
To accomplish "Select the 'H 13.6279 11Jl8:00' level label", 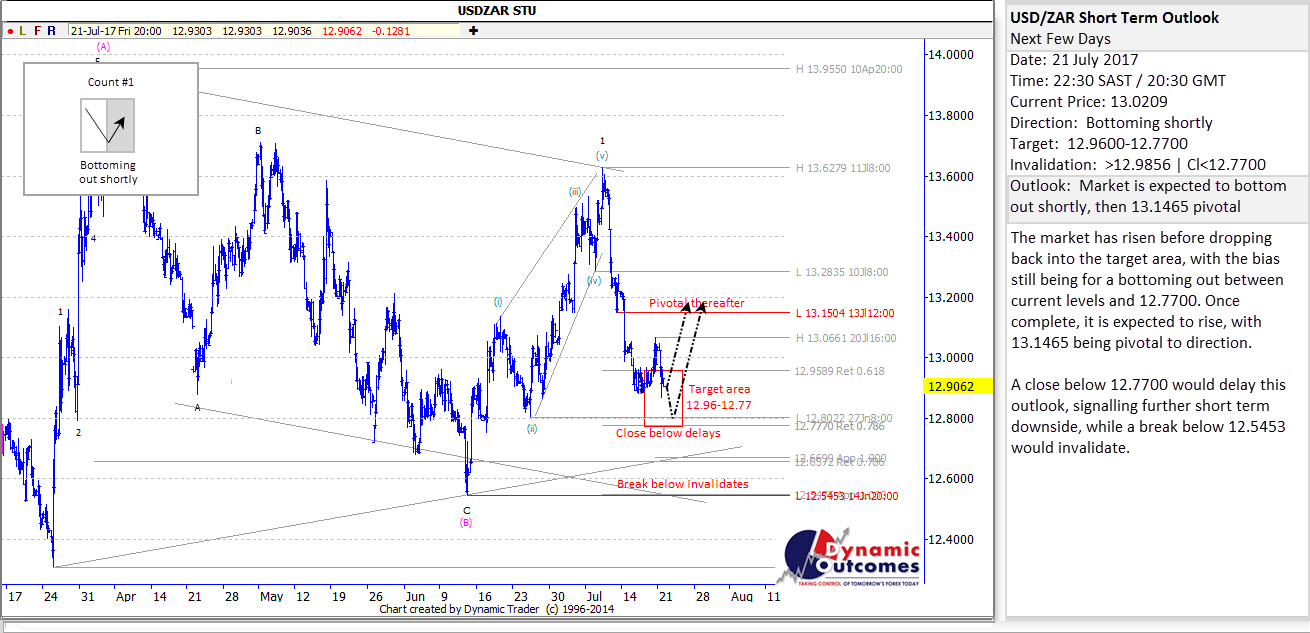I will (x=842, y=168).
